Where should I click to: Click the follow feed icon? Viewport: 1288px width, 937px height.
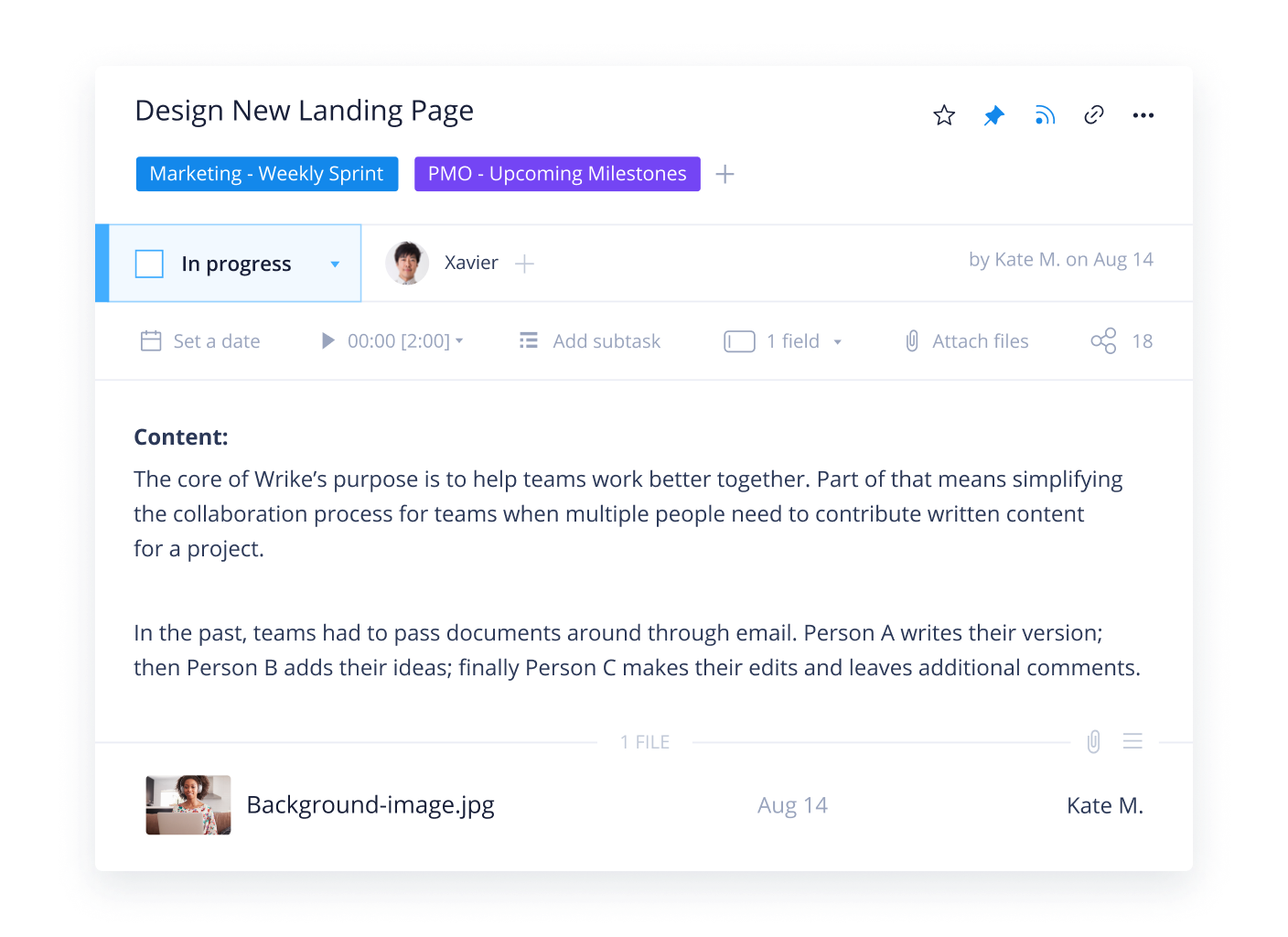pyautogui.click(x=1044, y=115)
